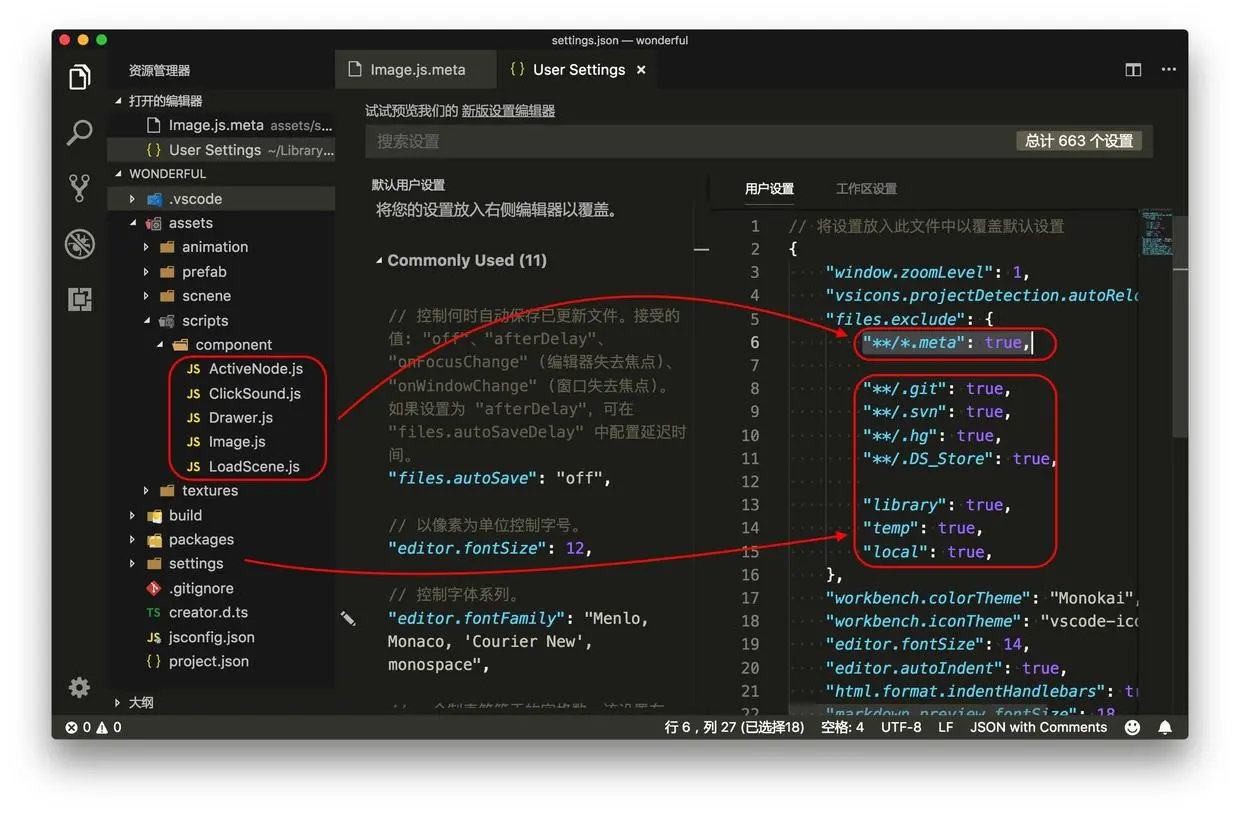
Task: Open the Extensions view
Action: point(80,299)
